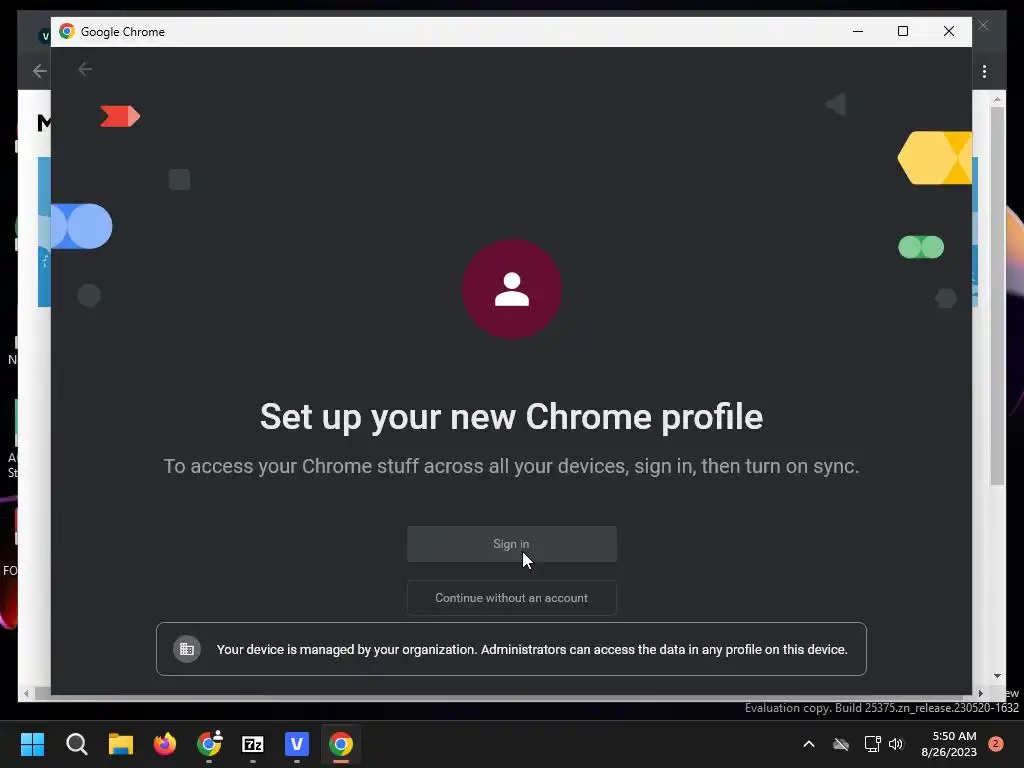
Task: Minimize the Google Chrome profile window
Action: pyautogui.click(x=858, y=31)
